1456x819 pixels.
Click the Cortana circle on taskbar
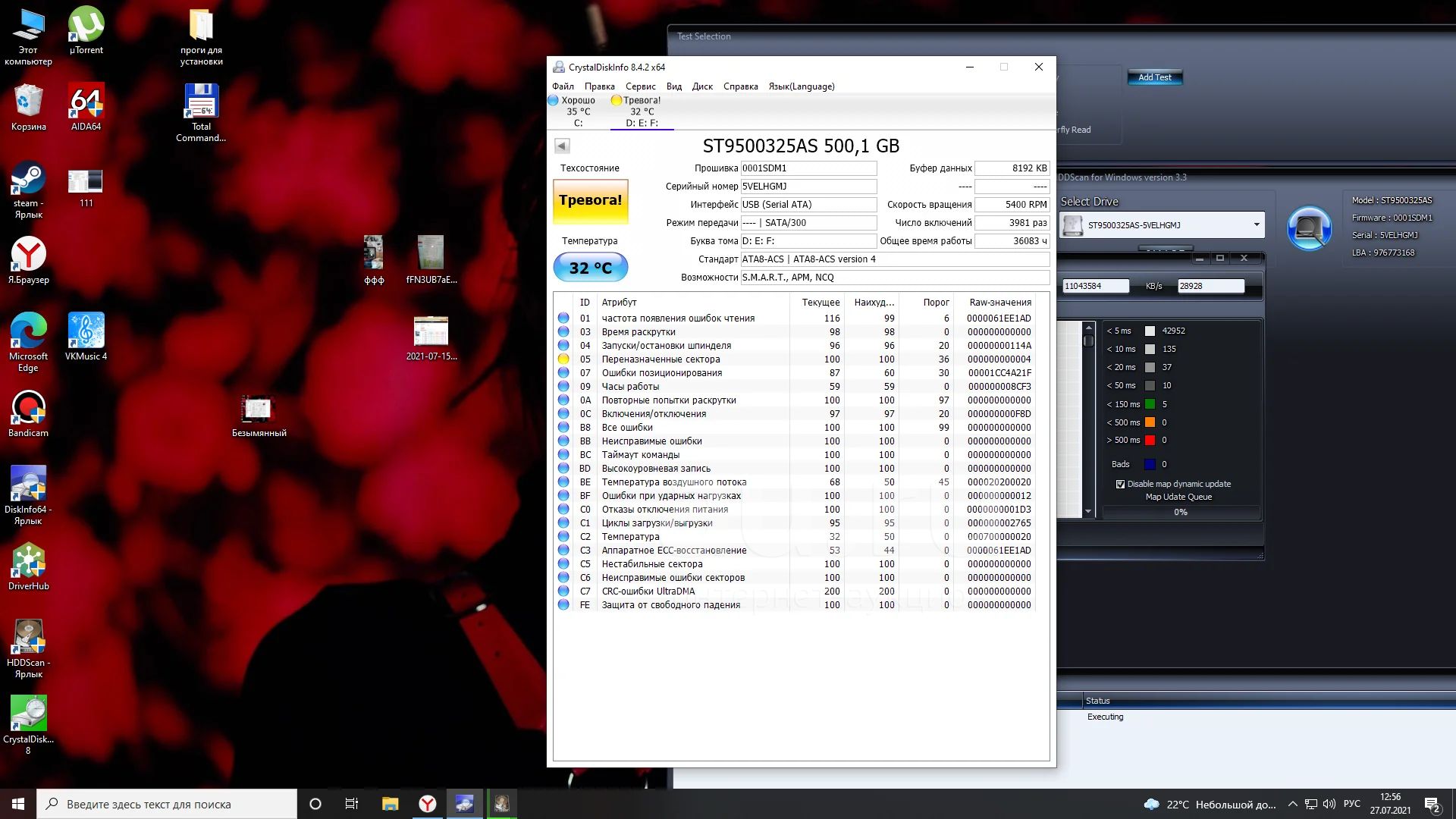coord(315,804)
